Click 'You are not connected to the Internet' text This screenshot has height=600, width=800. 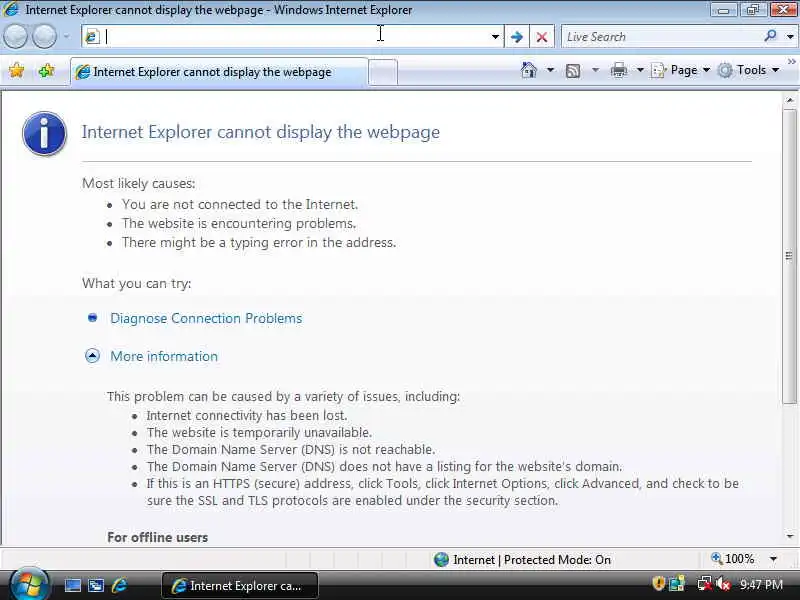tap(240, 204)
